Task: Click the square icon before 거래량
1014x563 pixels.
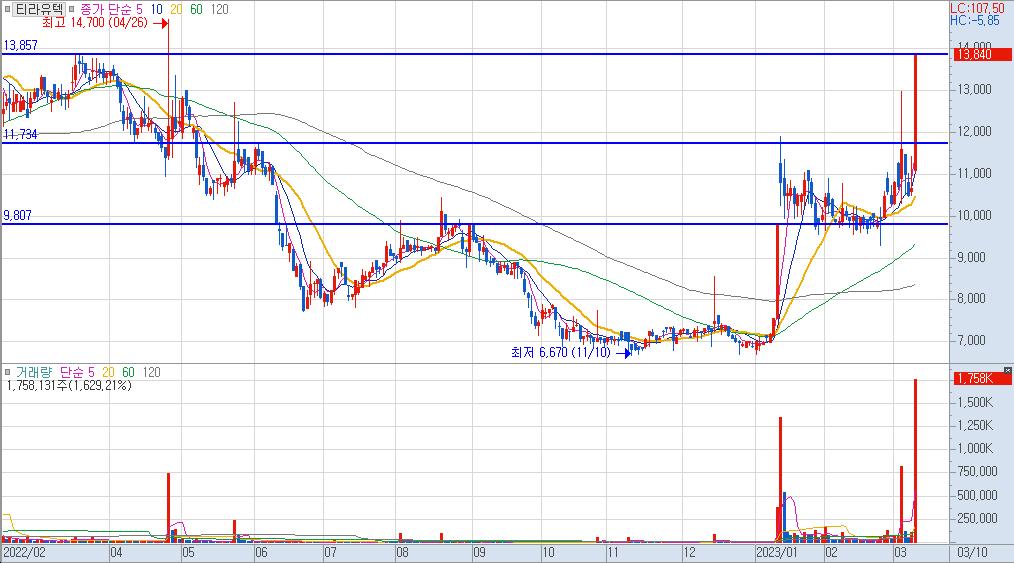Action: (8, 372)
